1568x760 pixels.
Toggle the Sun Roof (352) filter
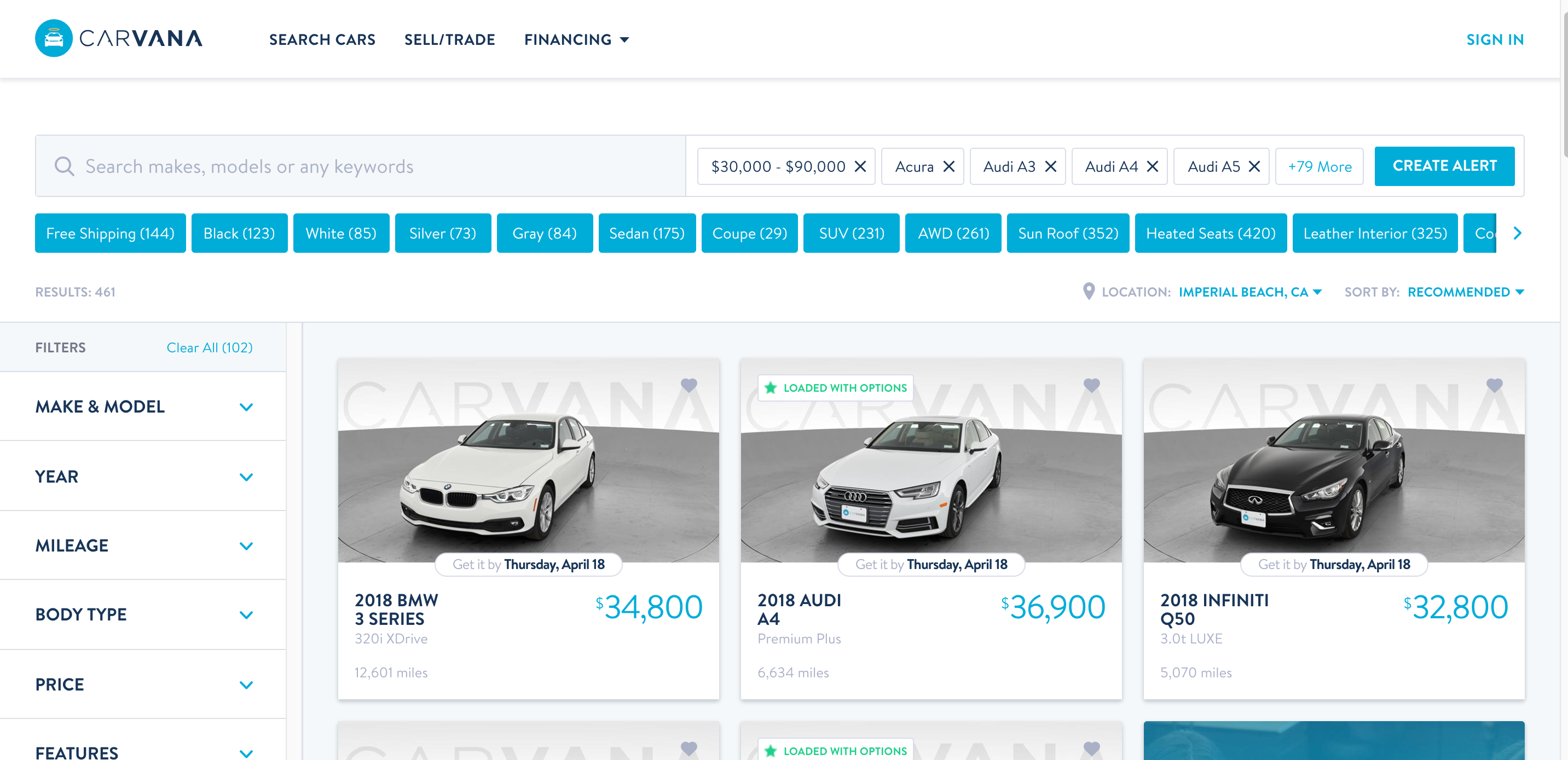click(1068, 233)
